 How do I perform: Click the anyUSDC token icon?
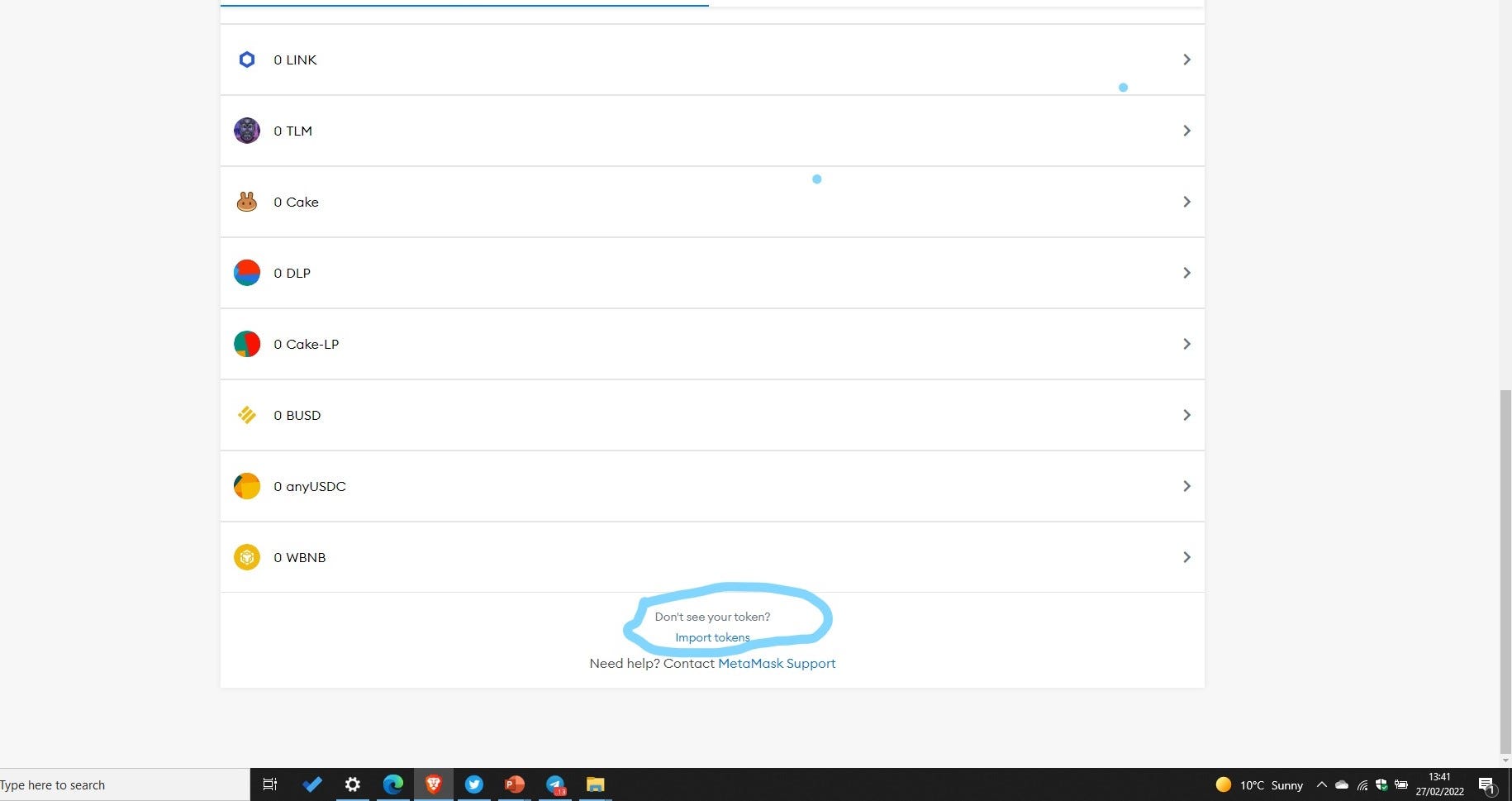(246, 486)
